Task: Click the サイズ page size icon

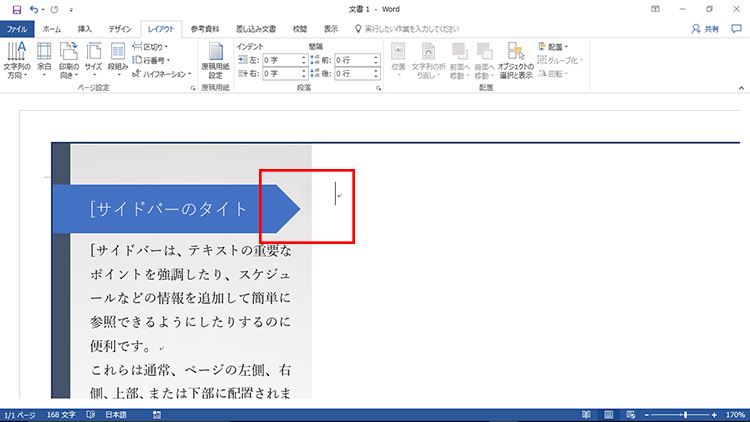Action: (x=93, y=60)
